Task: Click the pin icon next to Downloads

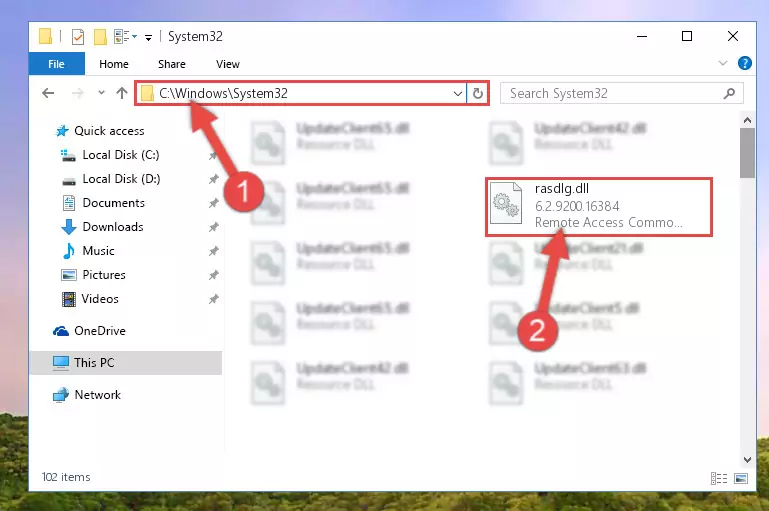Action: 213,228
